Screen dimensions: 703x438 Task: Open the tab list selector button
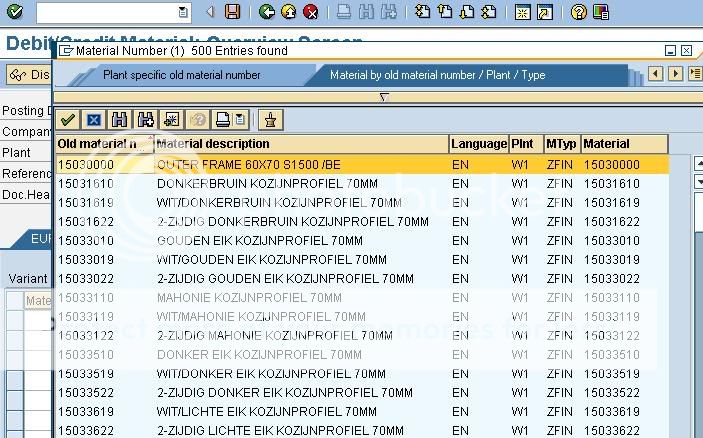pos(694,74)
